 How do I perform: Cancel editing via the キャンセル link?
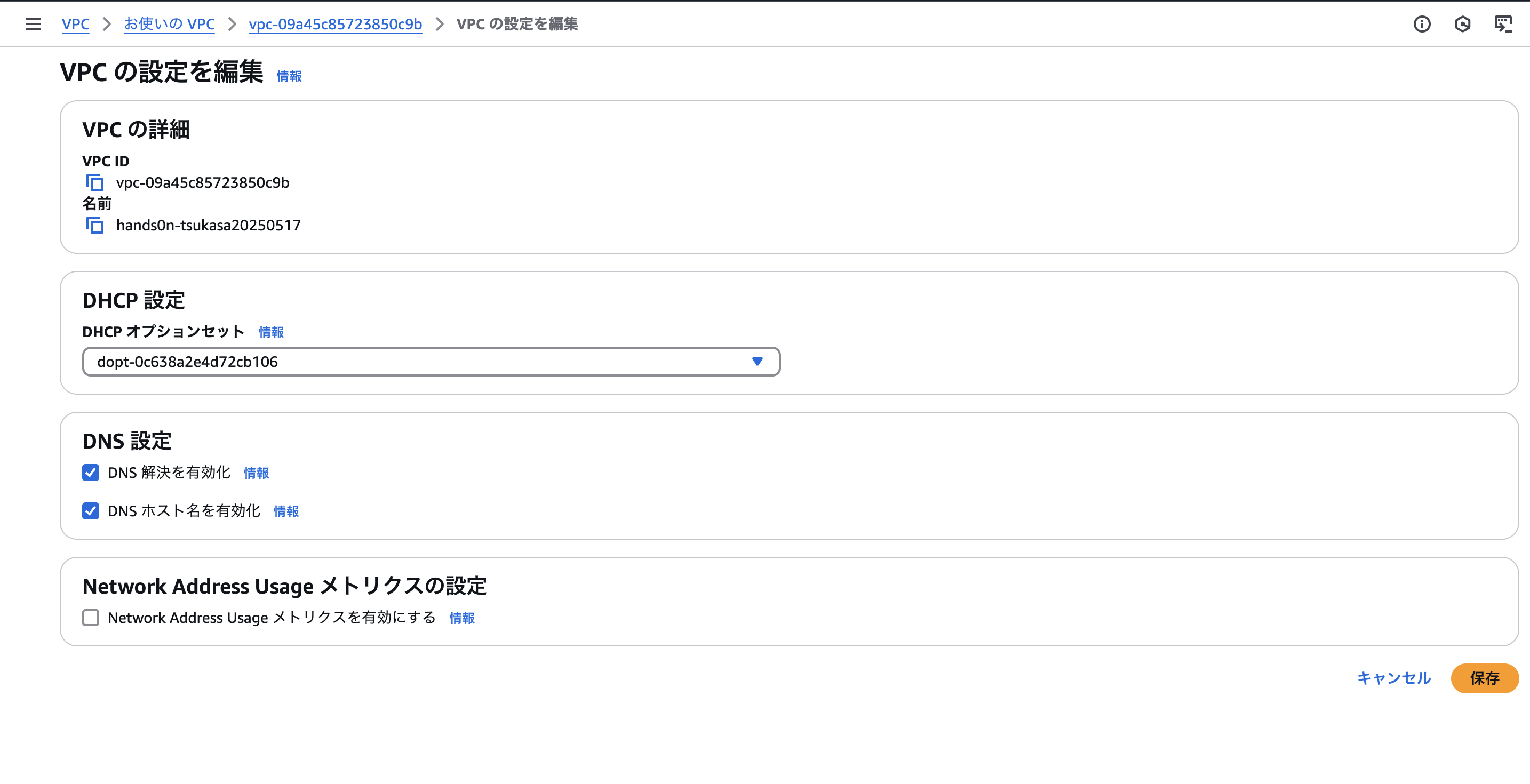coord(1393,678)
